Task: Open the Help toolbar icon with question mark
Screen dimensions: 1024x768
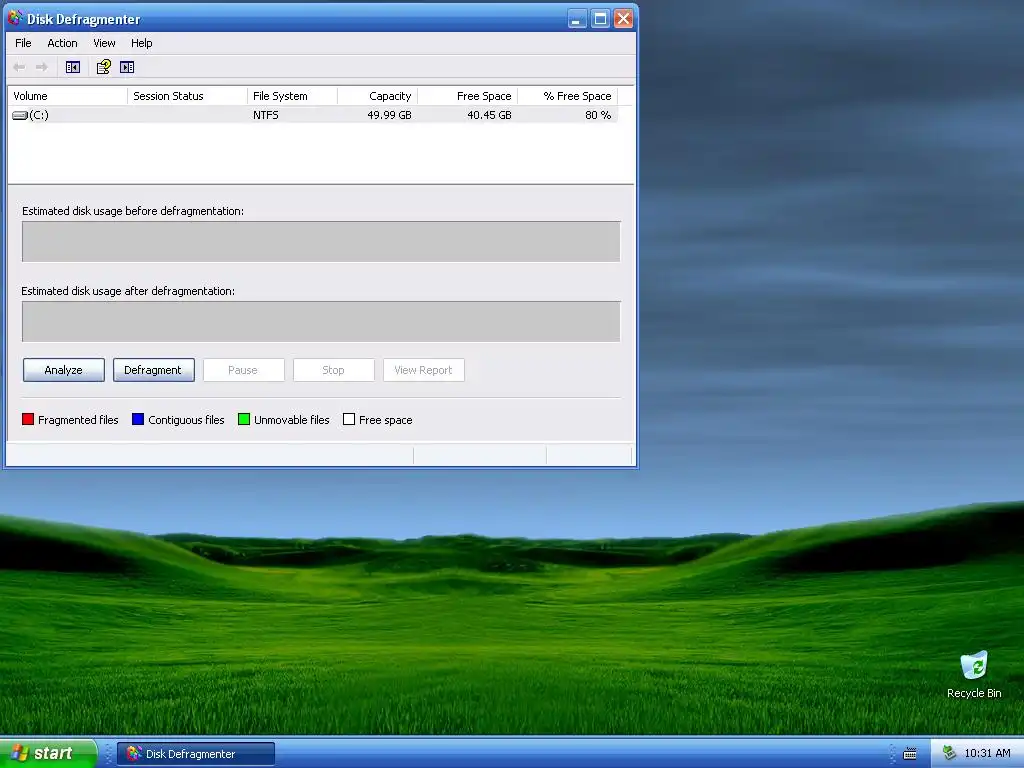Action: (x=103, y=67)
